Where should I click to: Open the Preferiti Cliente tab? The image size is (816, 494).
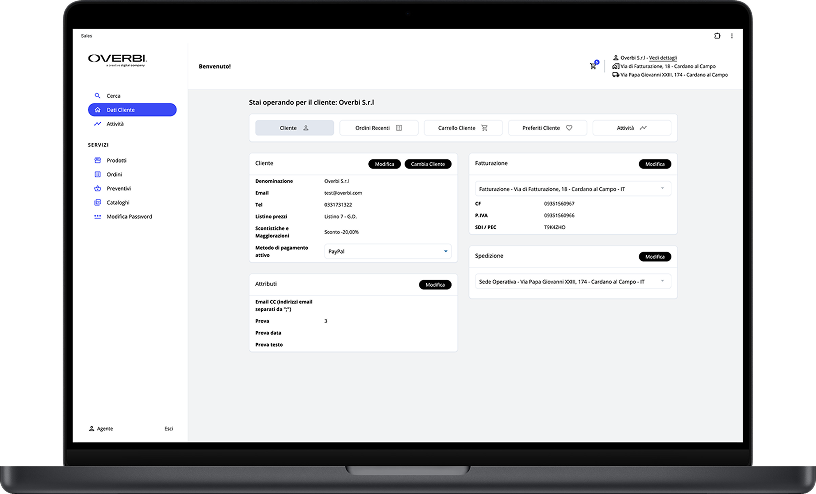point(547,128)
